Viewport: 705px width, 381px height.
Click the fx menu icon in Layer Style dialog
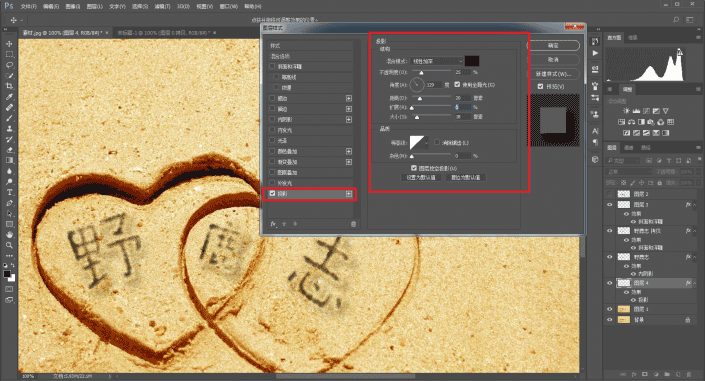coord(272,224)
